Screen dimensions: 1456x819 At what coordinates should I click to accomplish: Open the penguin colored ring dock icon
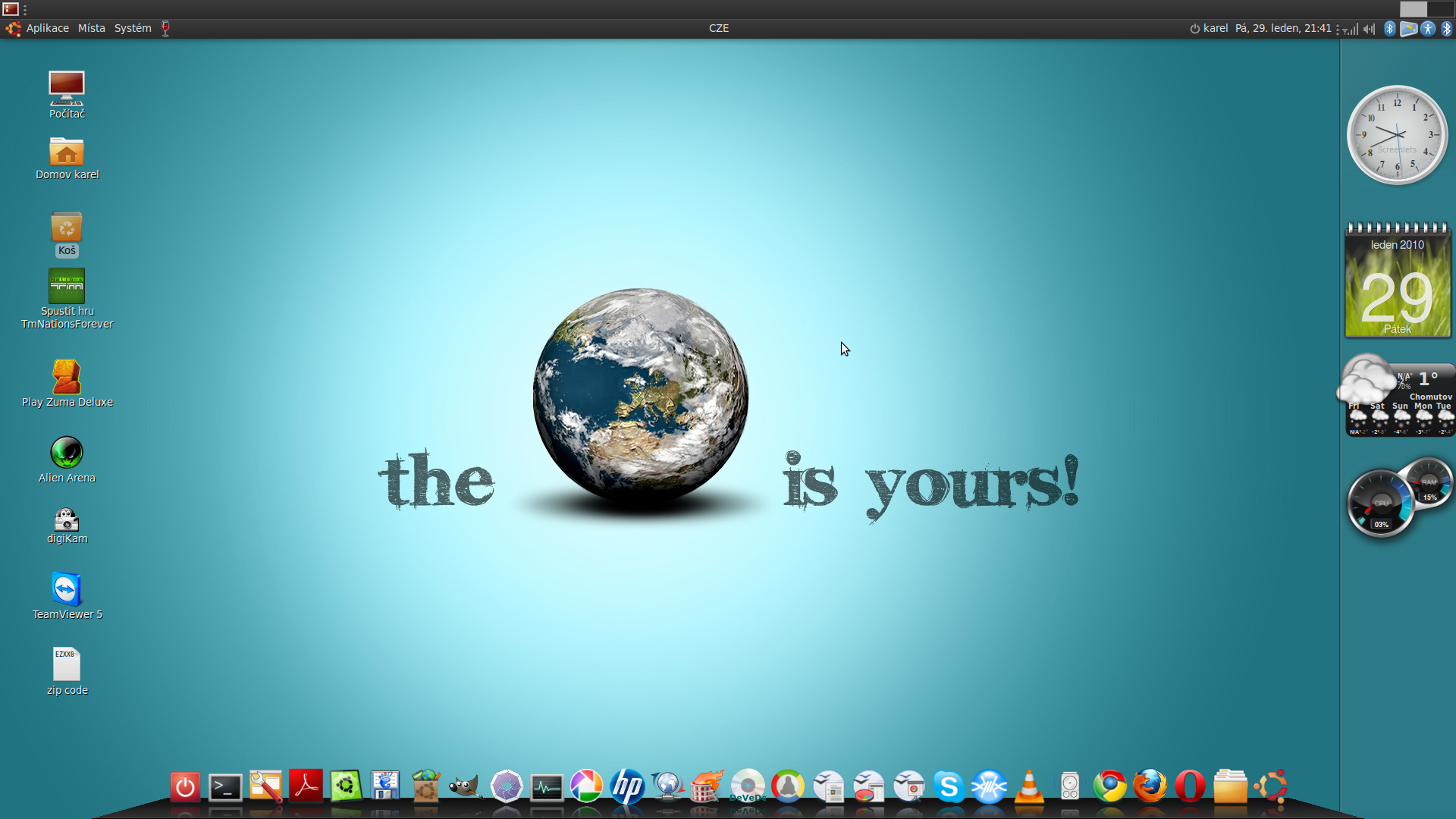(x=788, y=786)
